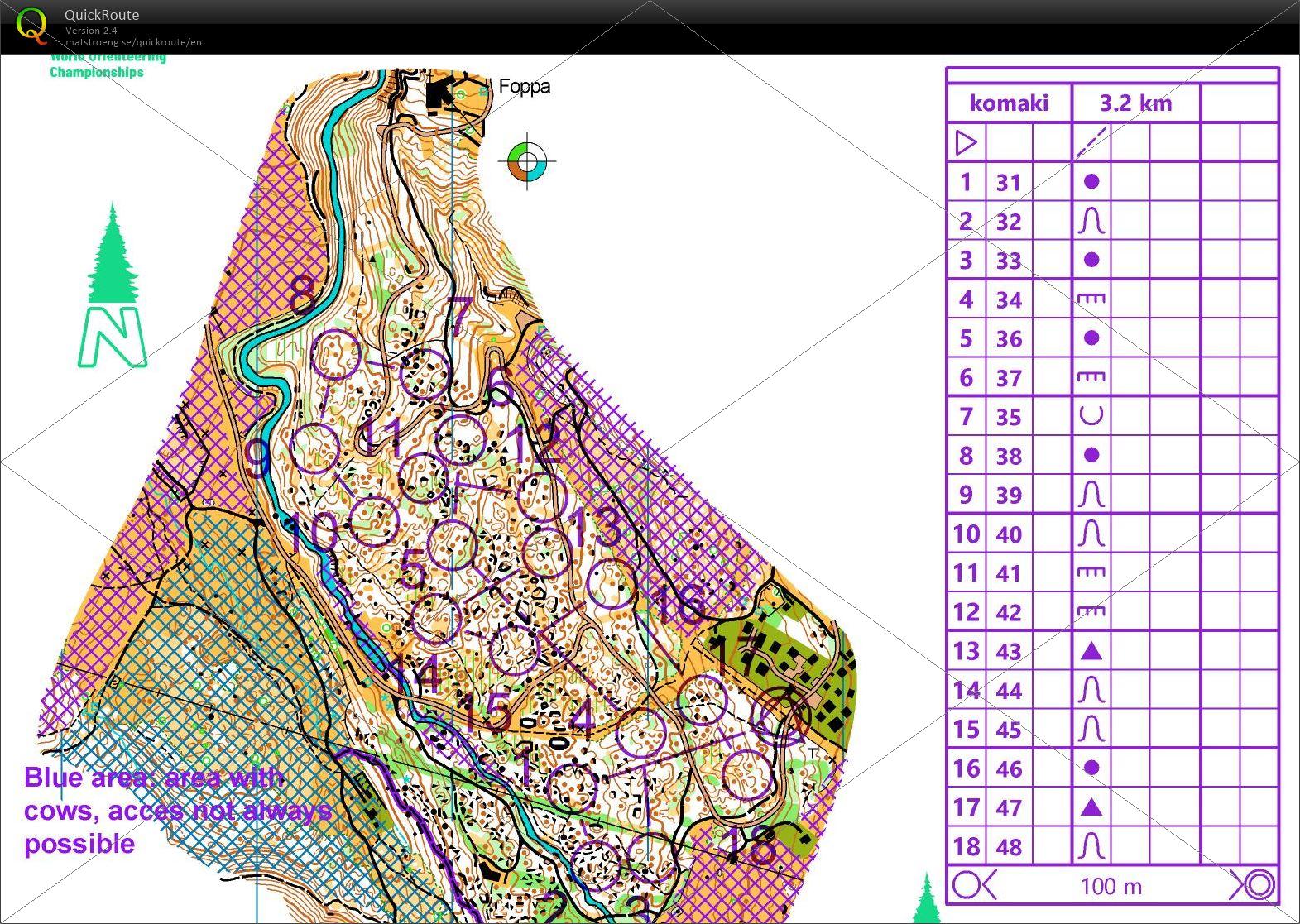Click control code 48 in the table
Image resolution: width=1300 pixels, height=924 pixels.
coord(1009,846)
